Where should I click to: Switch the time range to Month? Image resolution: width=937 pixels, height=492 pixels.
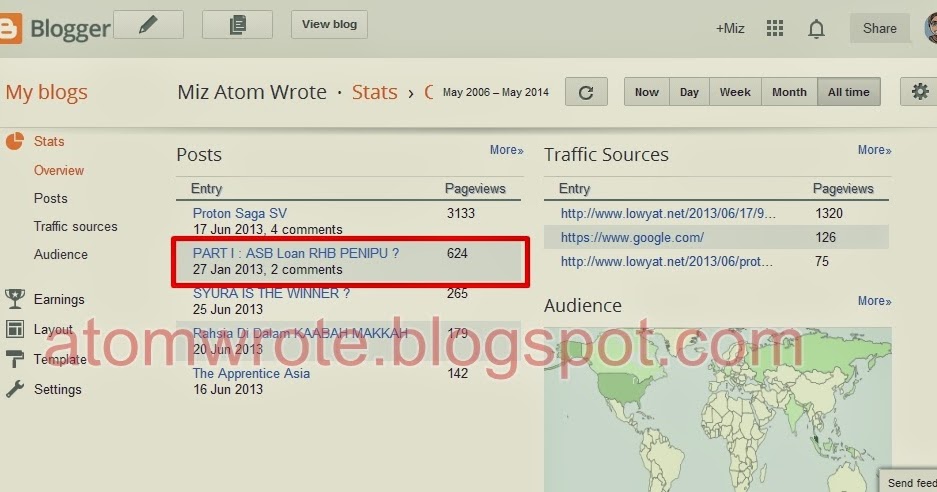(x=789, y=92)
